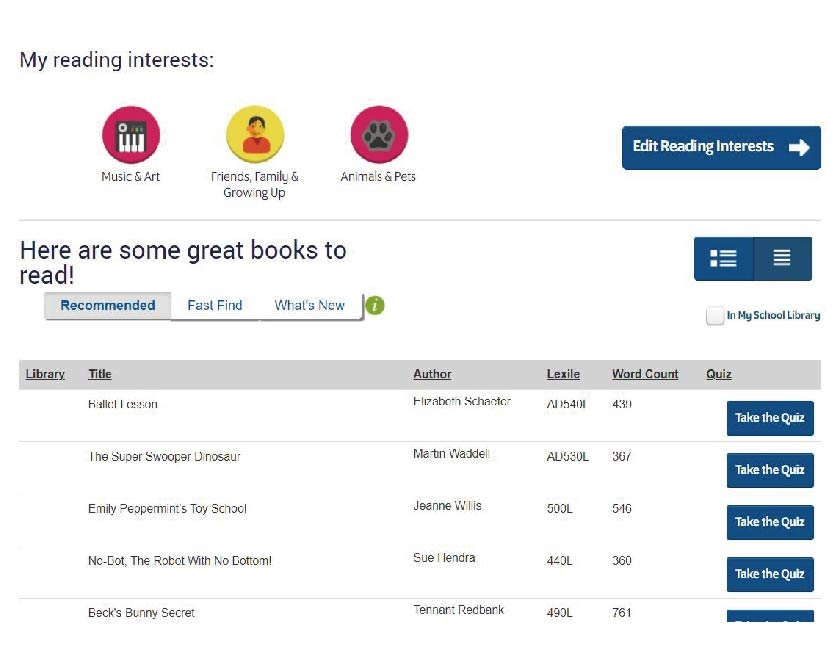Open the green info icon beside tabs
The height and width of the screenshot is (663, 833).
pos(375,305)
